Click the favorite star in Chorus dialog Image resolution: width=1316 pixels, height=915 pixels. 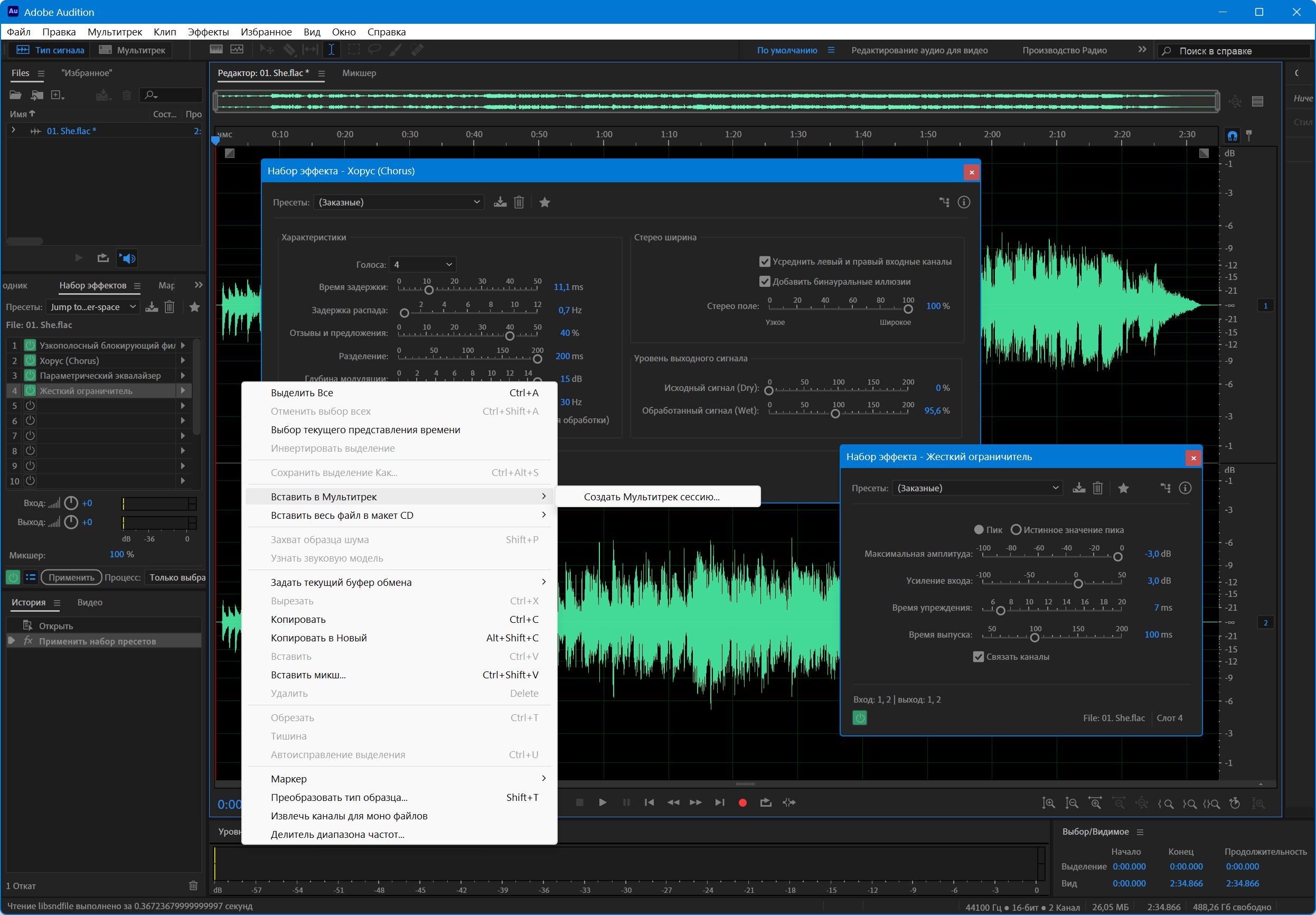pyautogui.click(x=544, y=202)
